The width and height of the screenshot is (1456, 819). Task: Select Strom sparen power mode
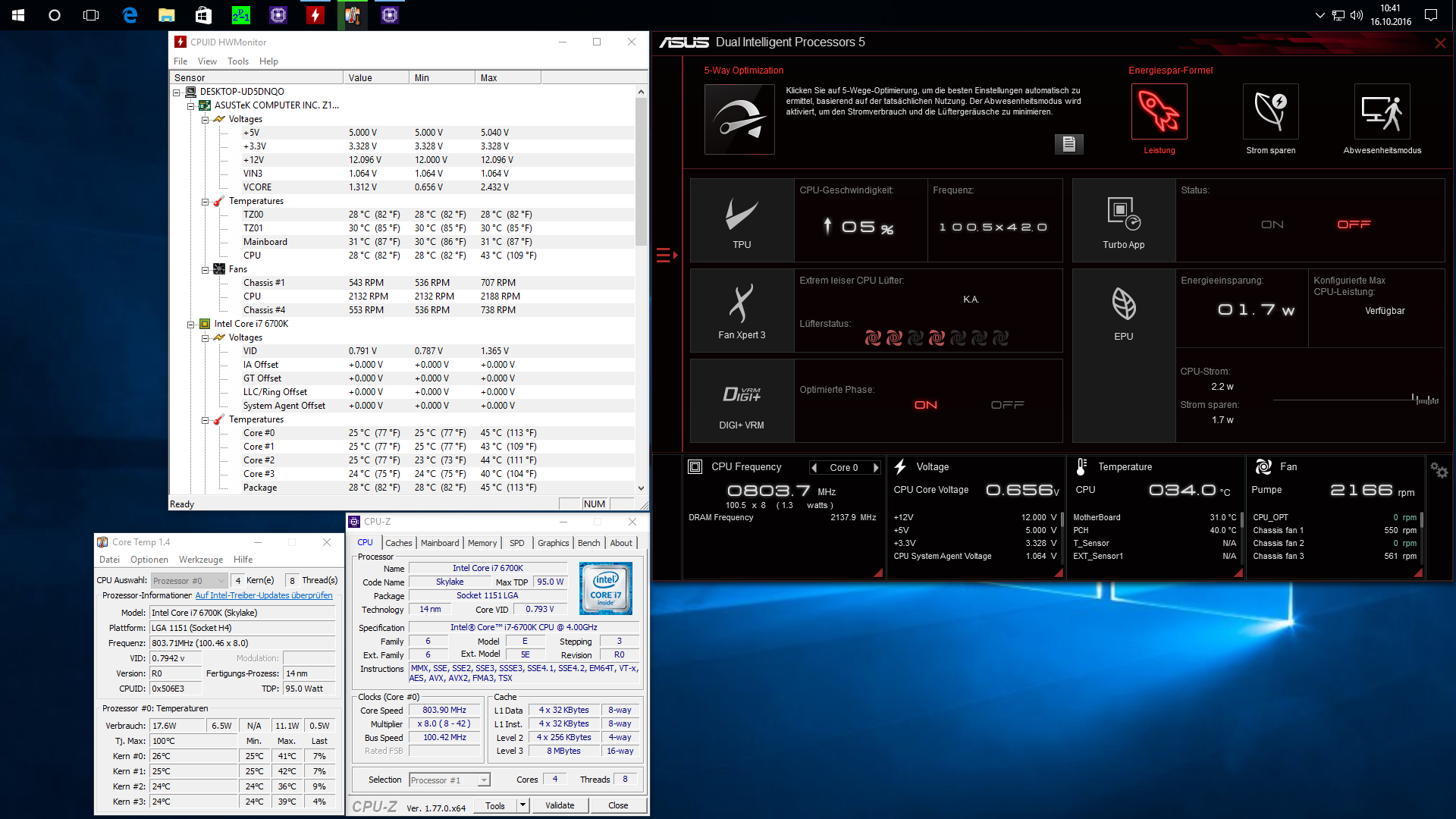point(1270,112)
